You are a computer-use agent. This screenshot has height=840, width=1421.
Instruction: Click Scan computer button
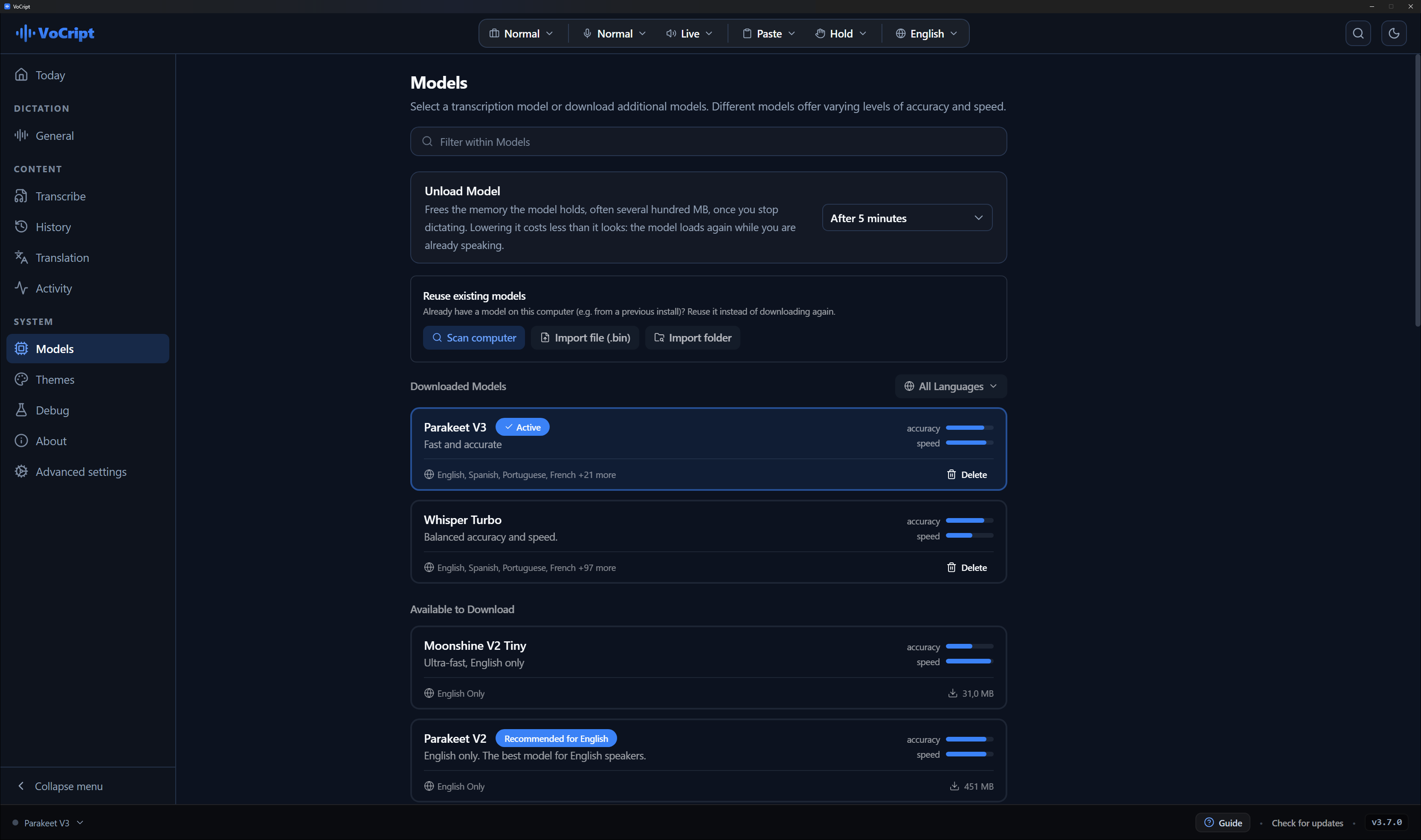(474, 337)
